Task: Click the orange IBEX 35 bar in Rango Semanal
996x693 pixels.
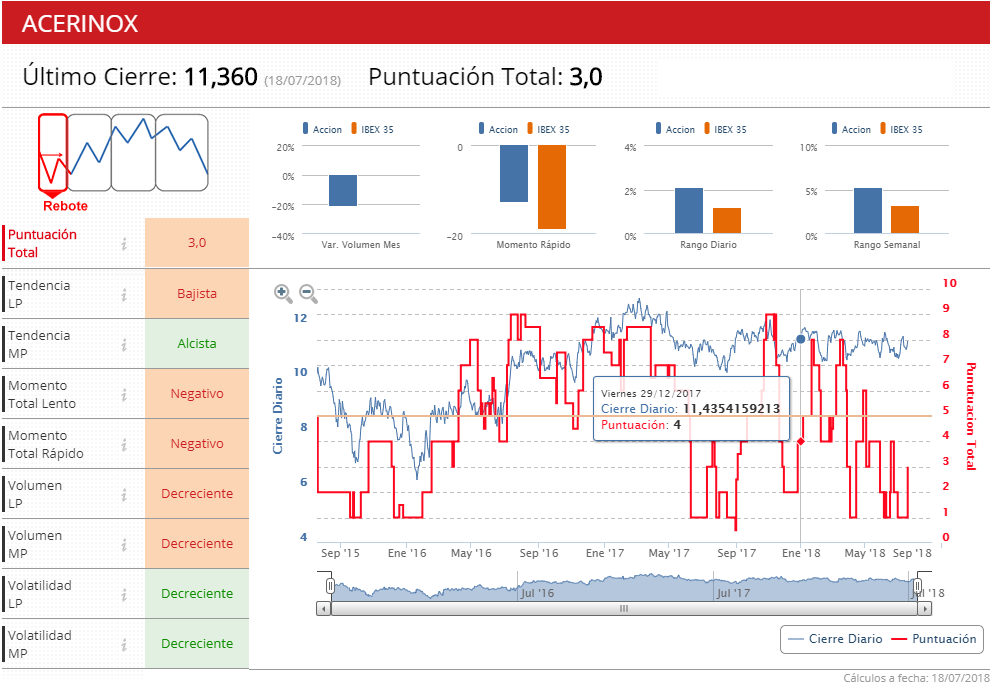Action: coord(905,220)
